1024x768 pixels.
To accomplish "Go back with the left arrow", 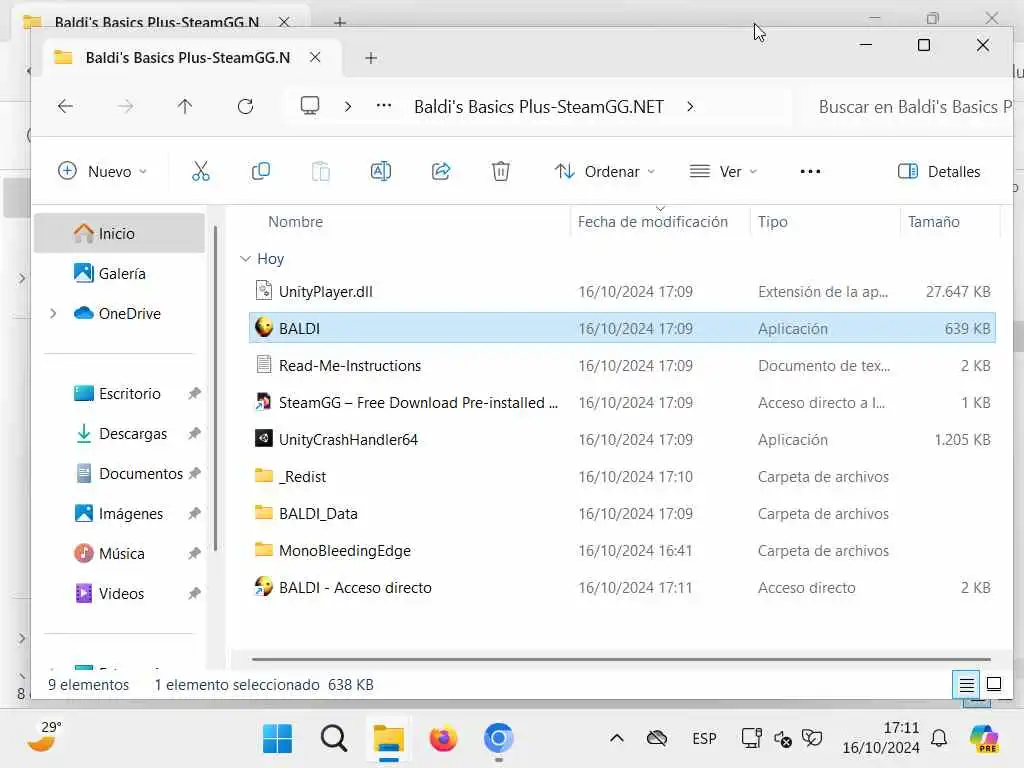I will click(x=65, y=106).
